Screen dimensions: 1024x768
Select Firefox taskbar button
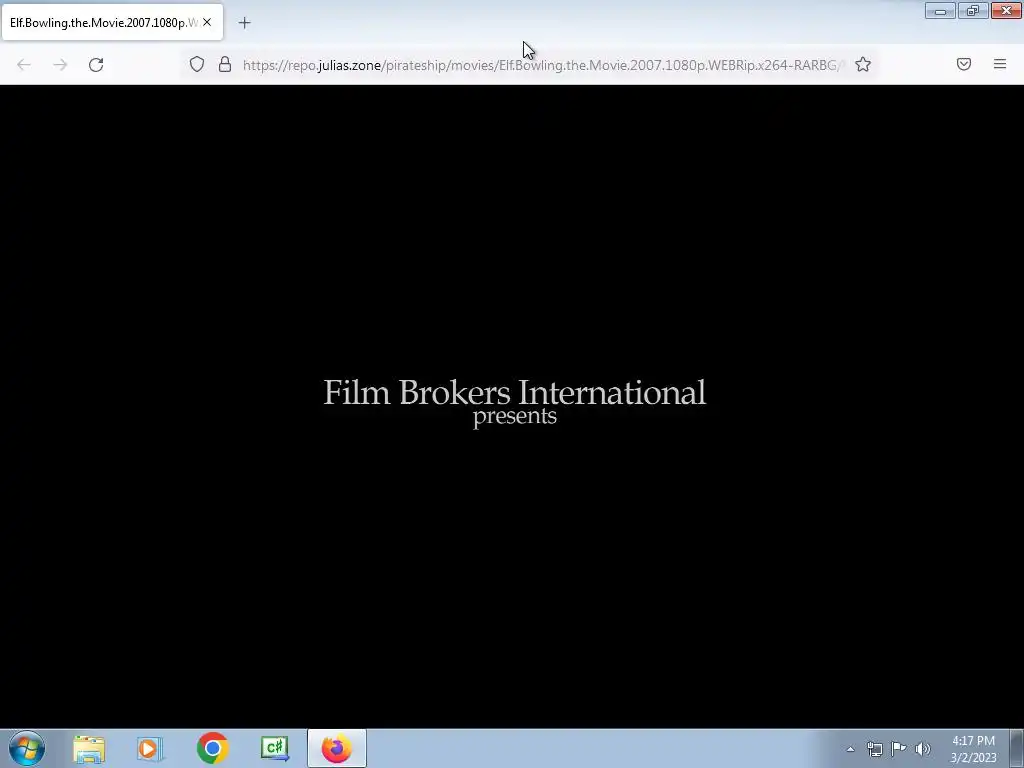pos(337,748)
